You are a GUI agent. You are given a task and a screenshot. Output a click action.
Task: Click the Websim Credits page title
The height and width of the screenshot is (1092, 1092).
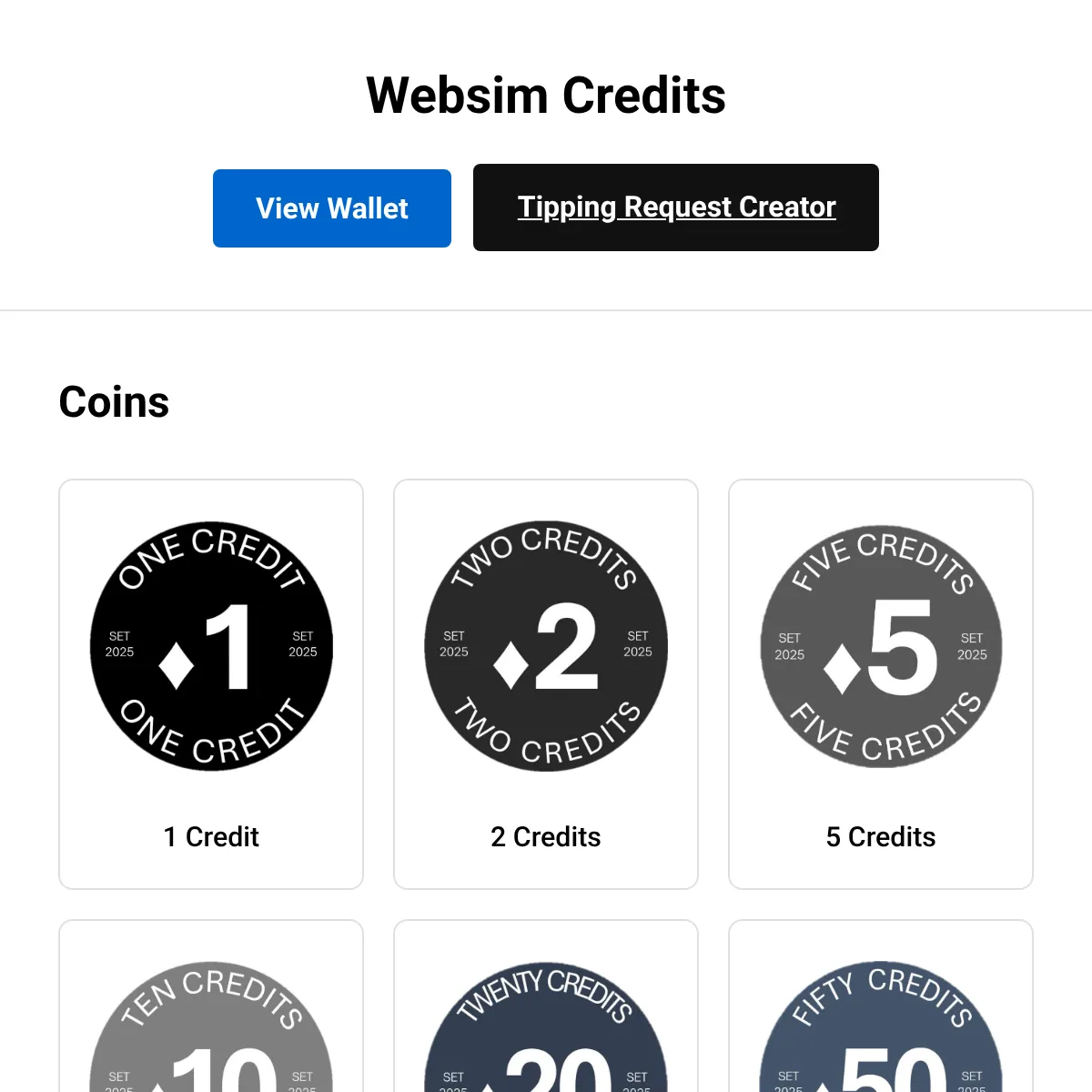[545, 94]
